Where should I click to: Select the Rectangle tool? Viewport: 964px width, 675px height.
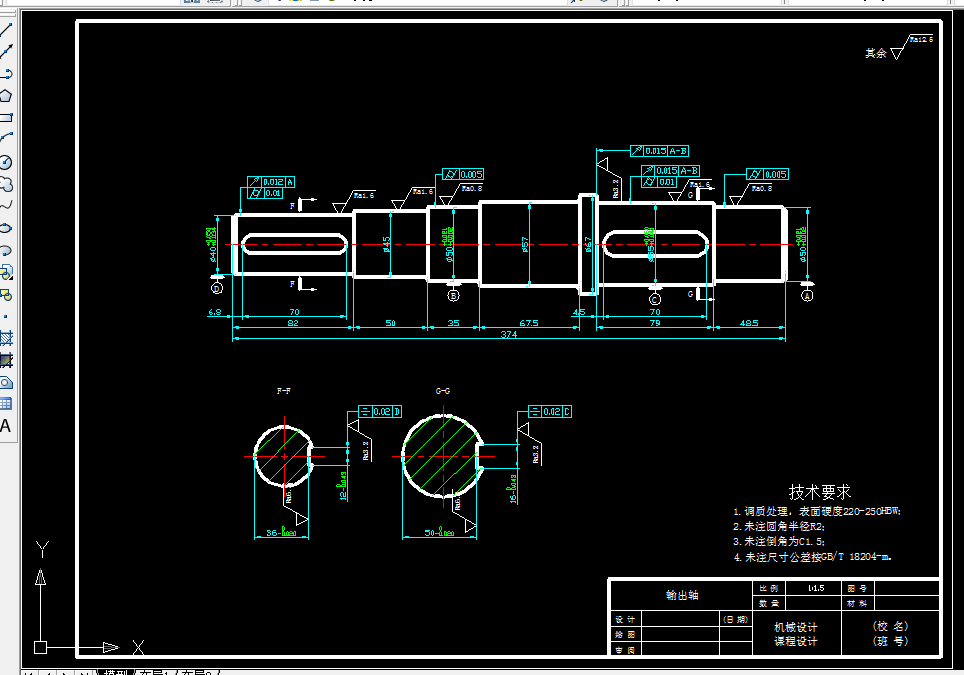point(6,117)
